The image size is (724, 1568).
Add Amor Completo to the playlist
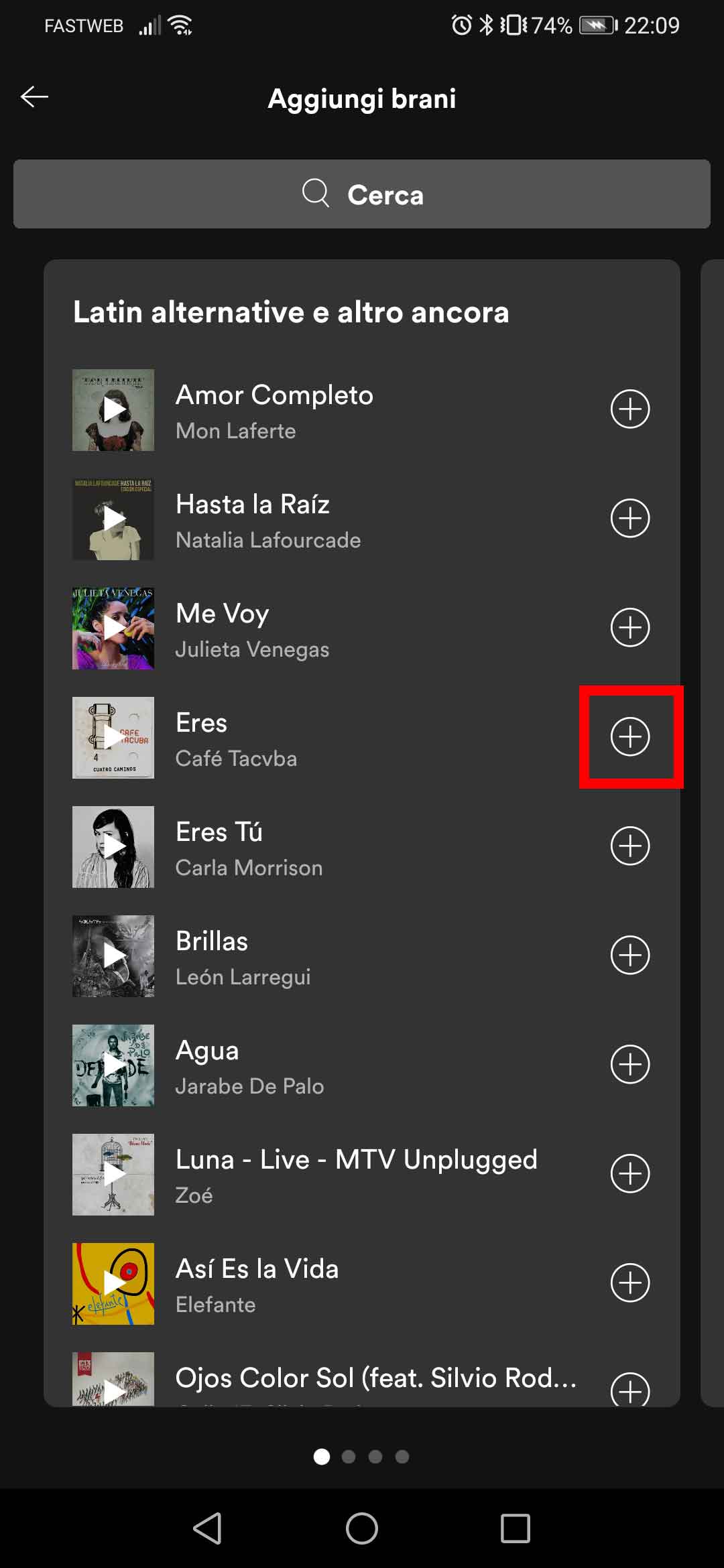coord(630,409)
